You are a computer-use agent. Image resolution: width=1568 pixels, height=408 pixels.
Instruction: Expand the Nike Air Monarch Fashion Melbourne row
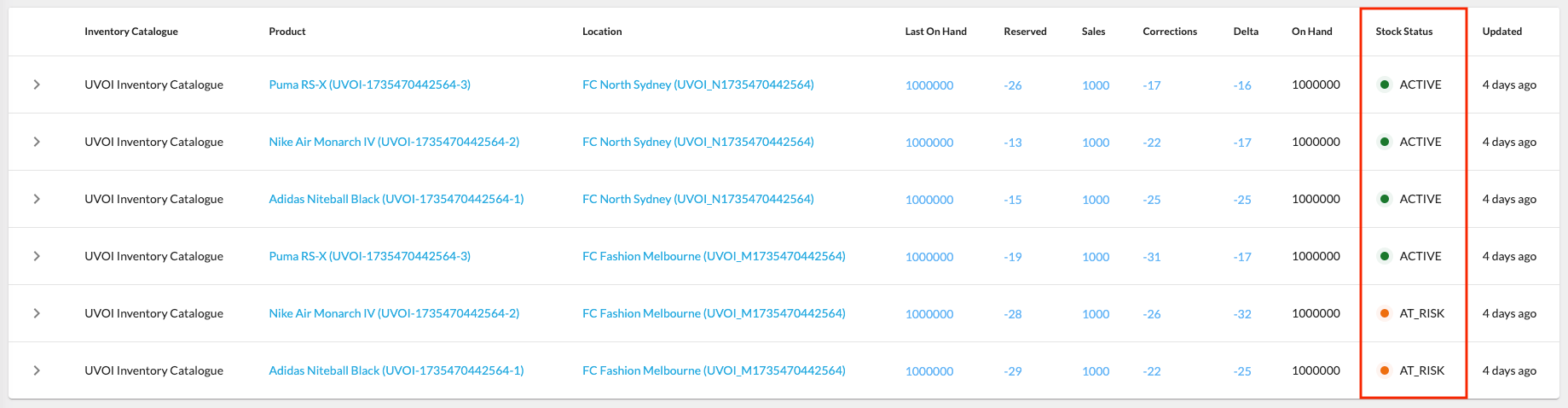pyautogui.click(x=37, y=313)
